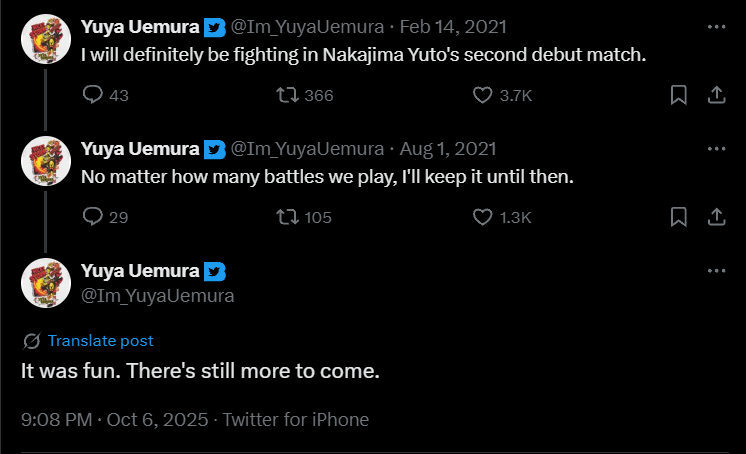Open more options on the main post
The width and height of the screenshot is (746, 454).
(716, 270)
